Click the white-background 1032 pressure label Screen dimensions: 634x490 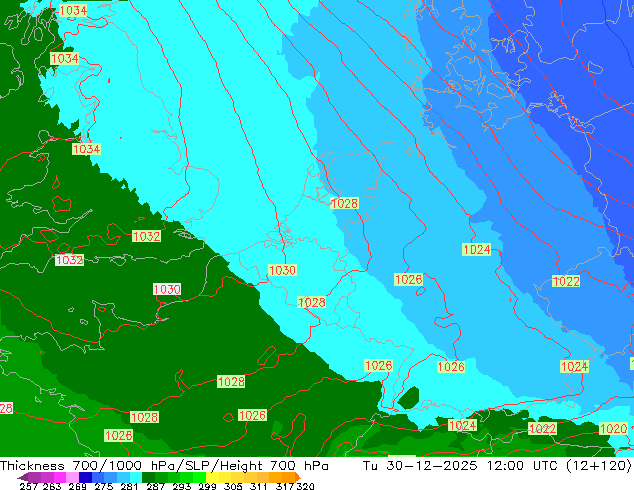[70, 260]
